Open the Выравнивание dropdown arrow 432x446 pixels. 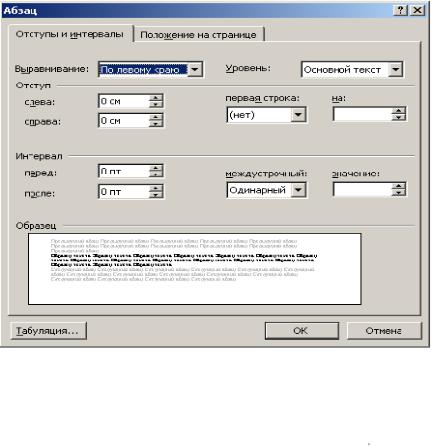click(195, 70)
